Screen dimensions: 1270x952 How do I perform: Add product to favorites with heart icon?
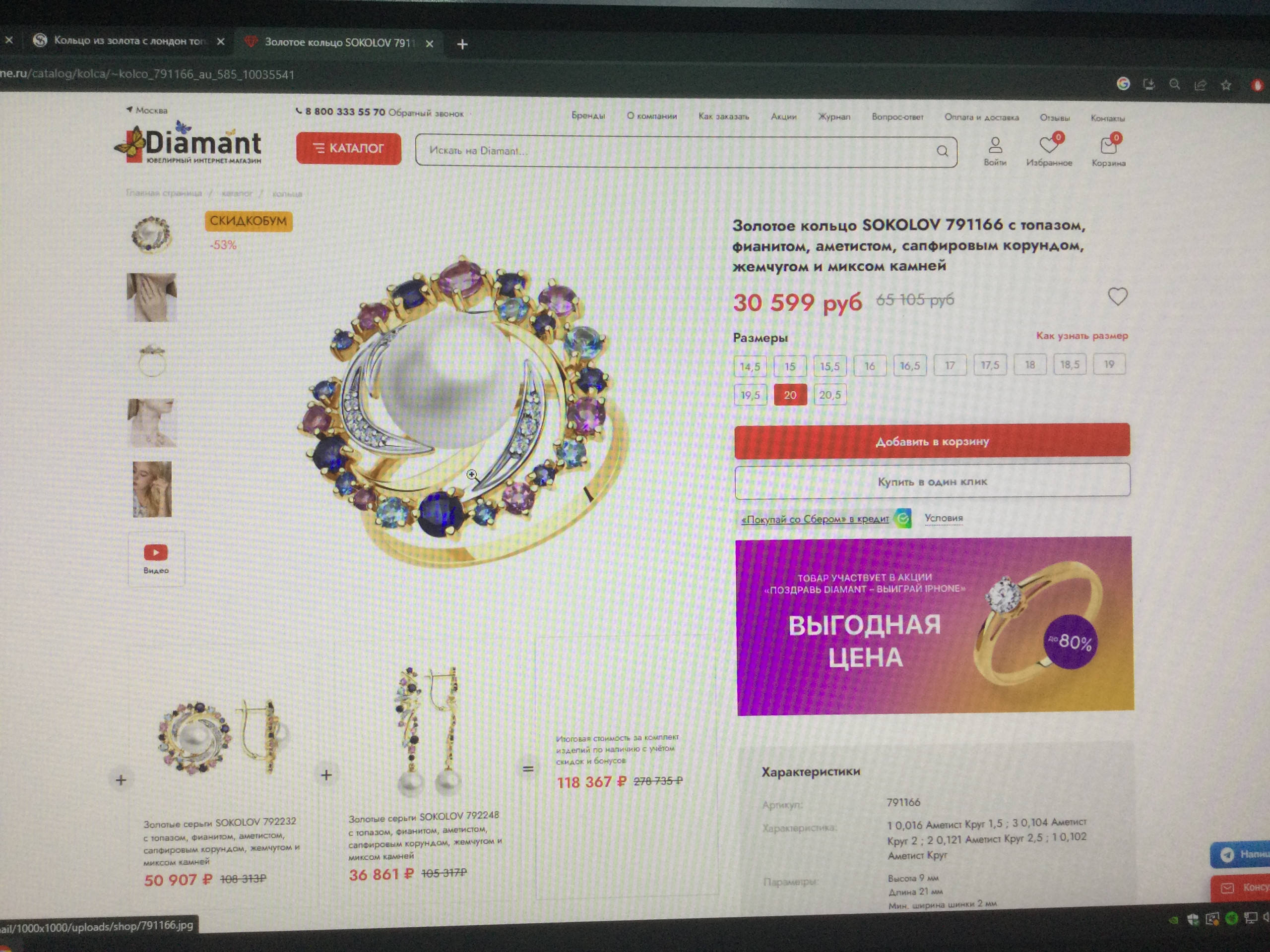pos(1117,297)
